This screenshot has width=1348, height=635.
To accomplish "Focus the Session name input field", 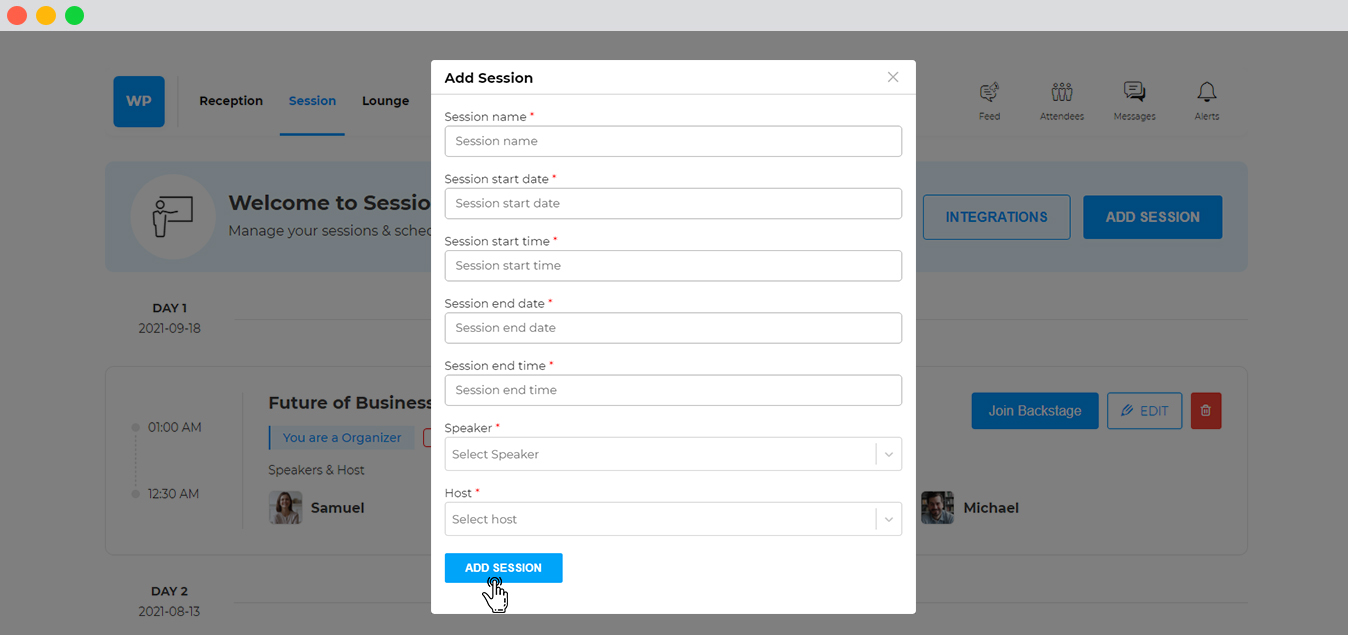I will click(673, 141).
